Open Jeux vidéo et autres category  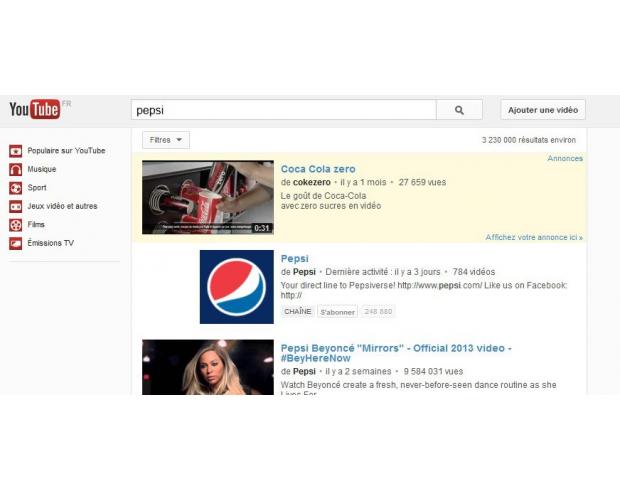[x=62, y=206]
